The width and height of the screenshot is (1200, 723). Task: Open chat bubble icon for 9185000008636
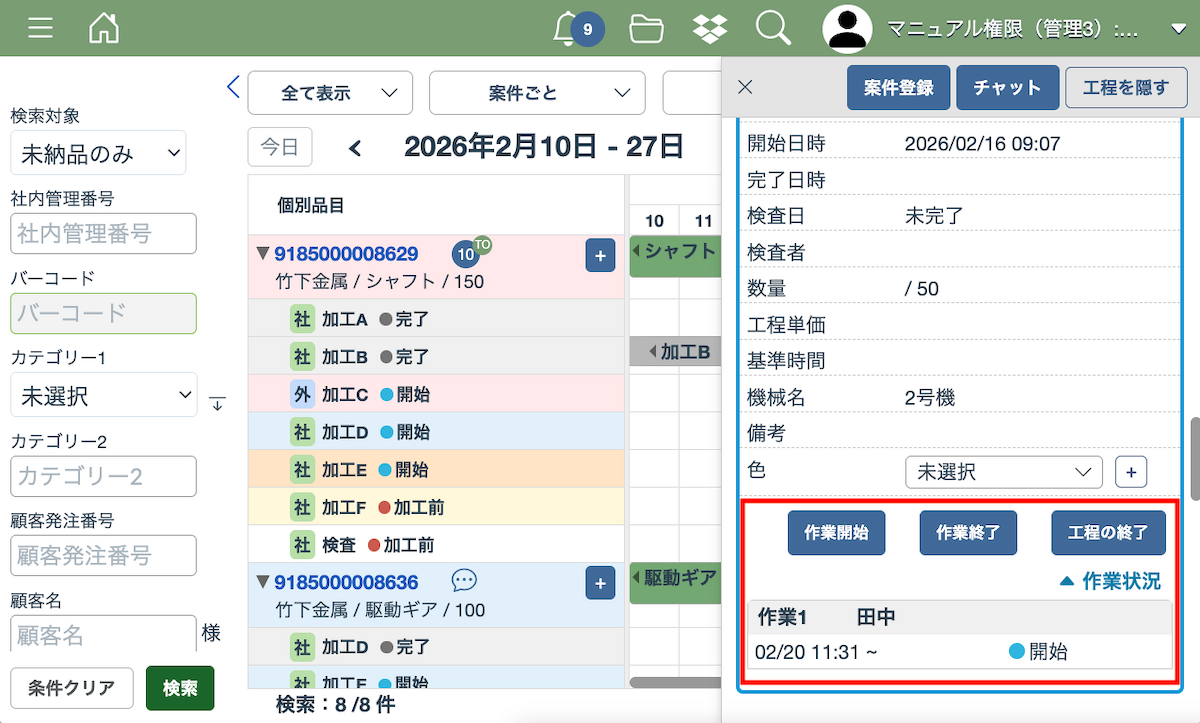pos(464,580)
